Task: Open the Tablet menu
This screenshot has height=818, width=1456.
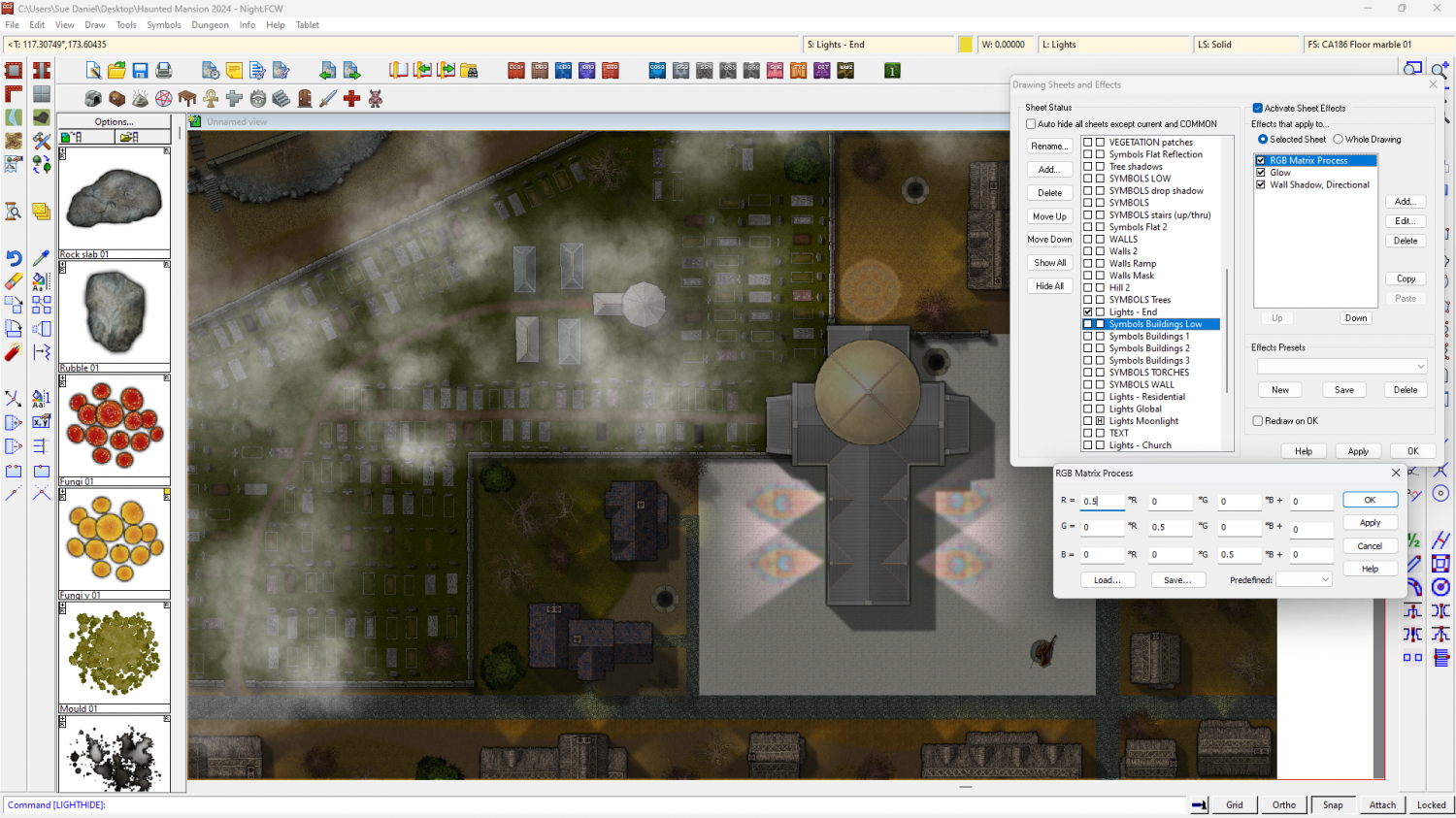Action: [308, 25]
